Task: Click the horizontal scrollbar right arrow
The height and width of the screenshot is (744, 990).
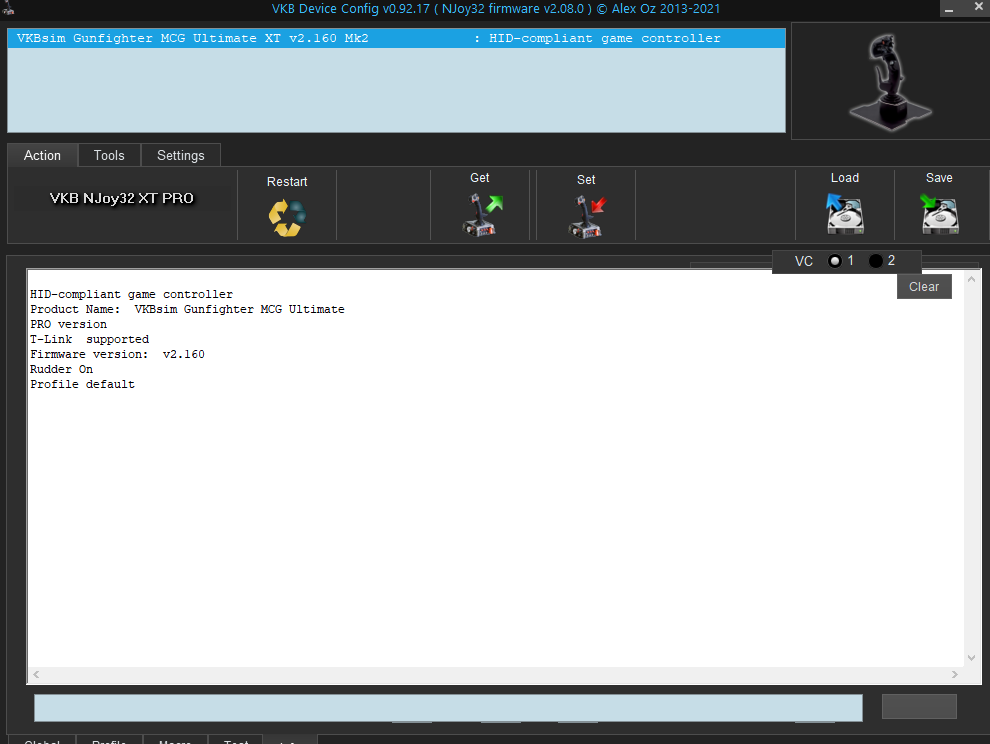Action: coord(955,675)
